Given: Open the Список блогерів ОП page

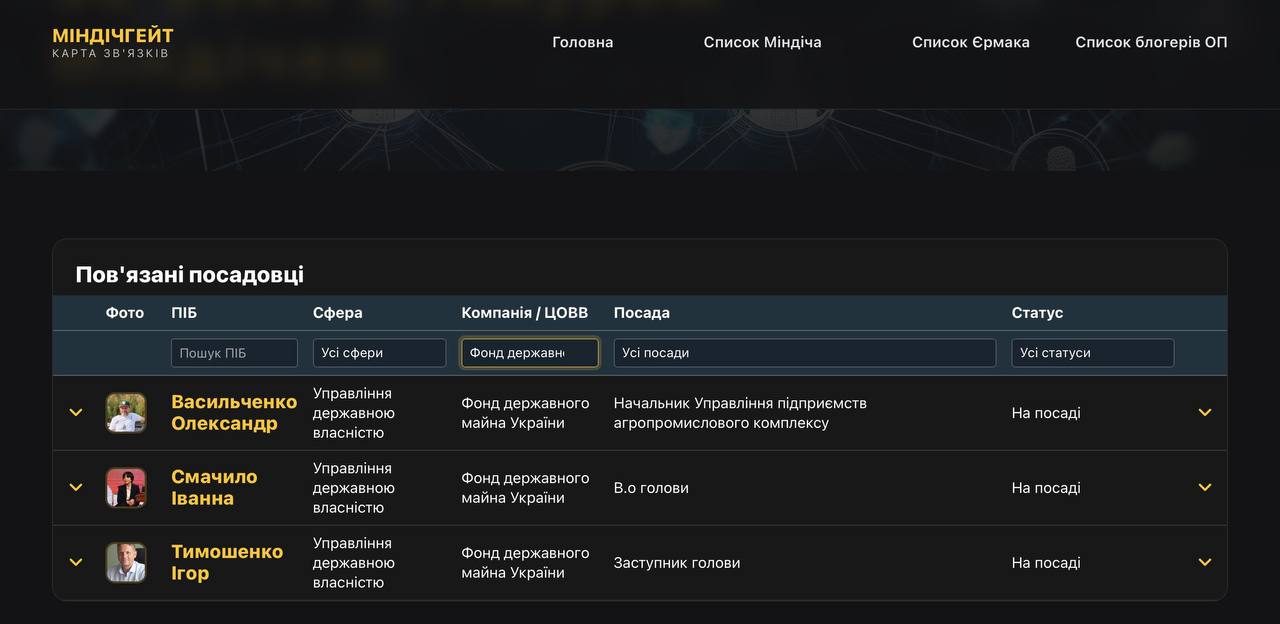Looking at the screenshot, I should pyautogui.click(x=1151, y=42).
